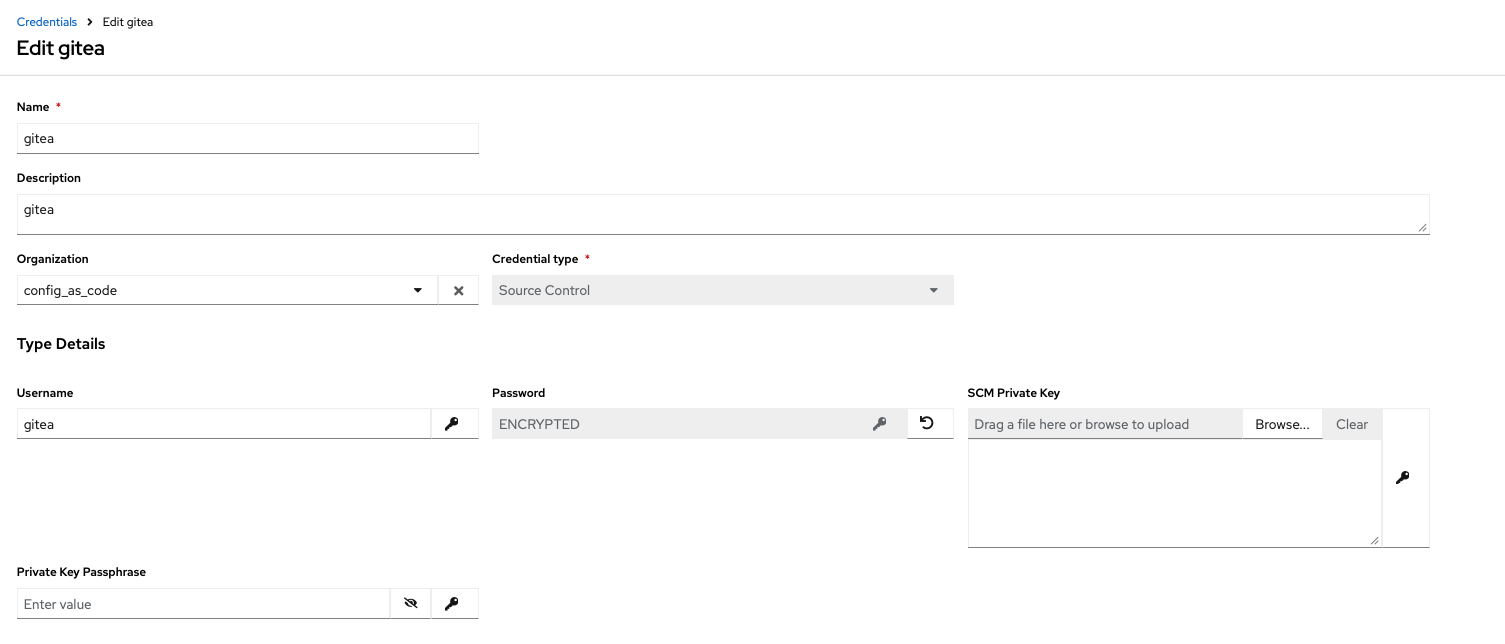Viewport: 1505px width, 644px height.
Task: Click the key icon next to Private Key Passphrase
Action: coord(452,604)
